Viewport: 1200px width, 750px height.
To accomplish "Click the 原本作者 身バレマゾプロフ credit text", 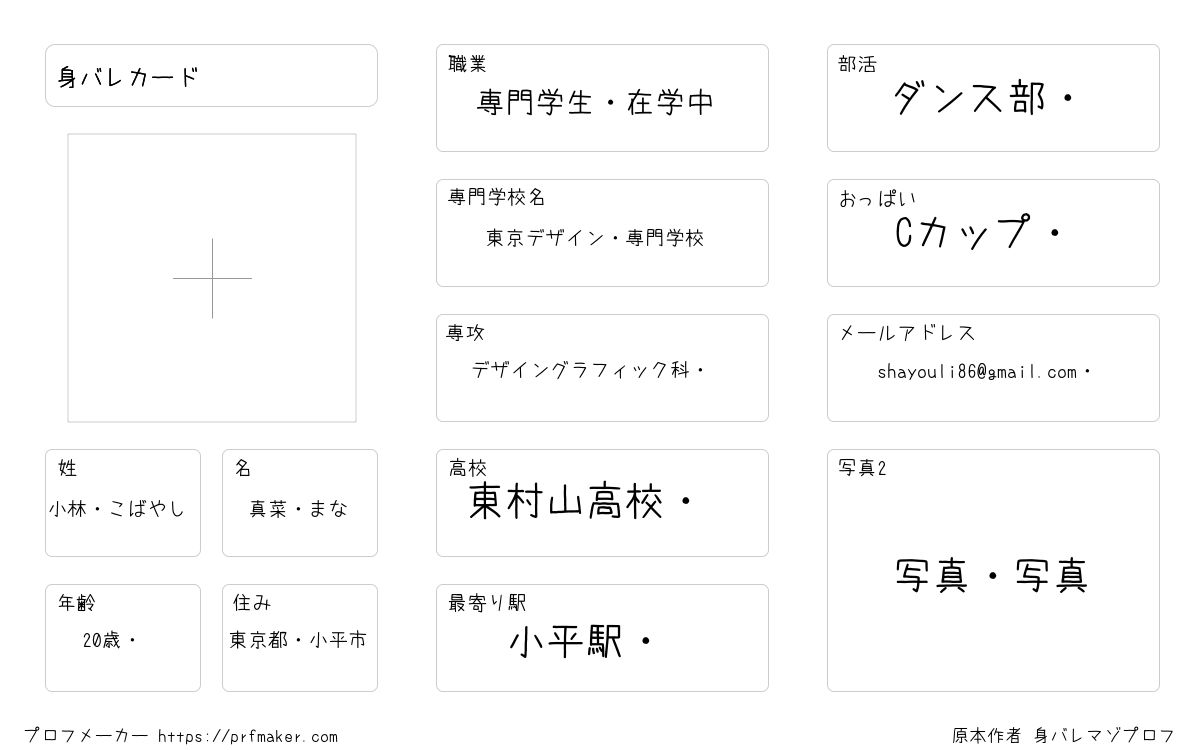I will coord(1064,735).
